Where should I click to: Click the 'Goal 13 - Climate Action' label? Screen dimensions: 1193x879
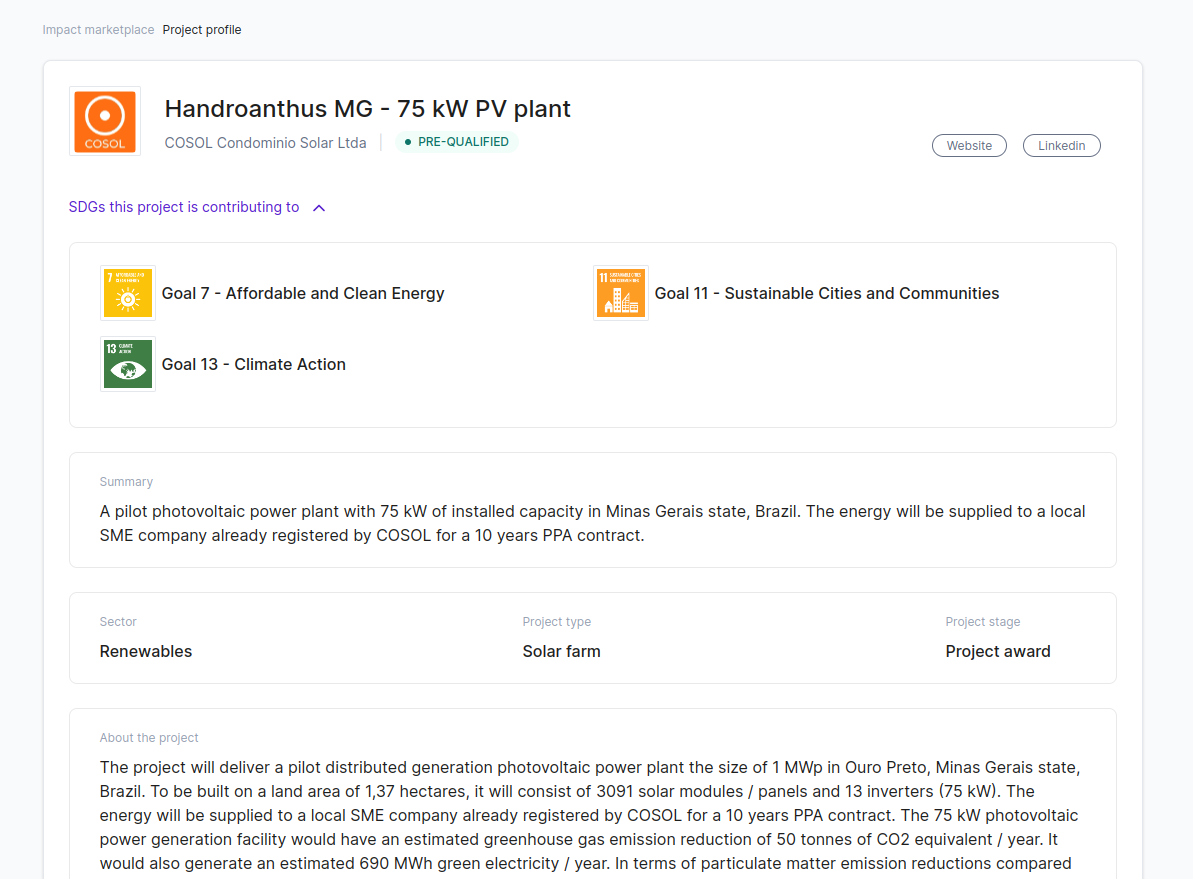click(x=253, y=365)
